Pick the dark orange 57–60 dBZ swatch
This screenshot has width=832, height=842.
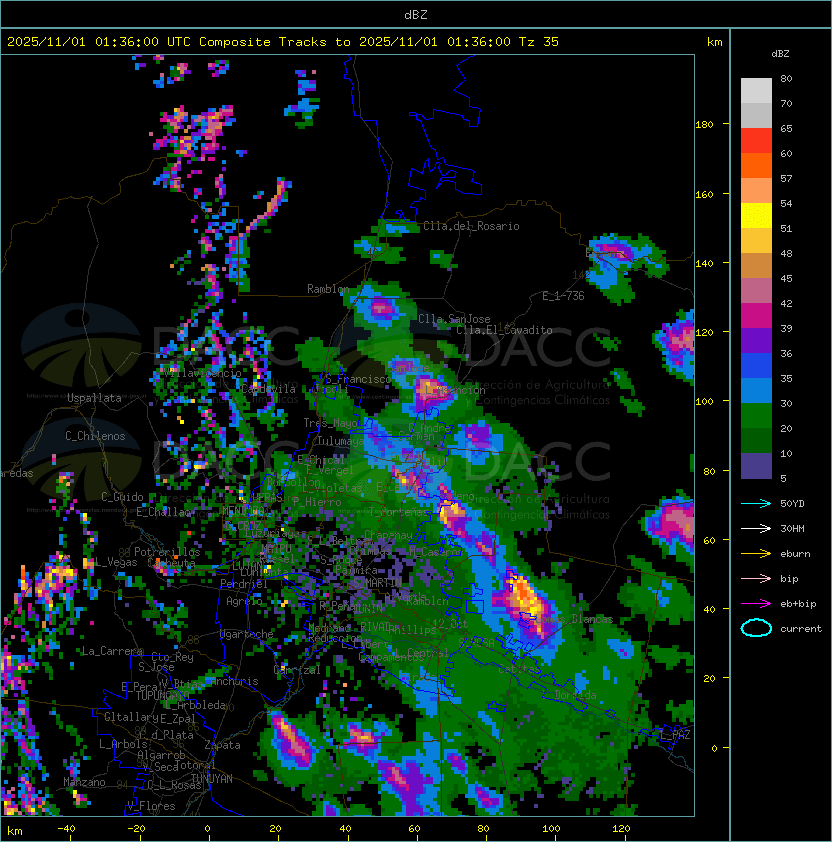756,165
